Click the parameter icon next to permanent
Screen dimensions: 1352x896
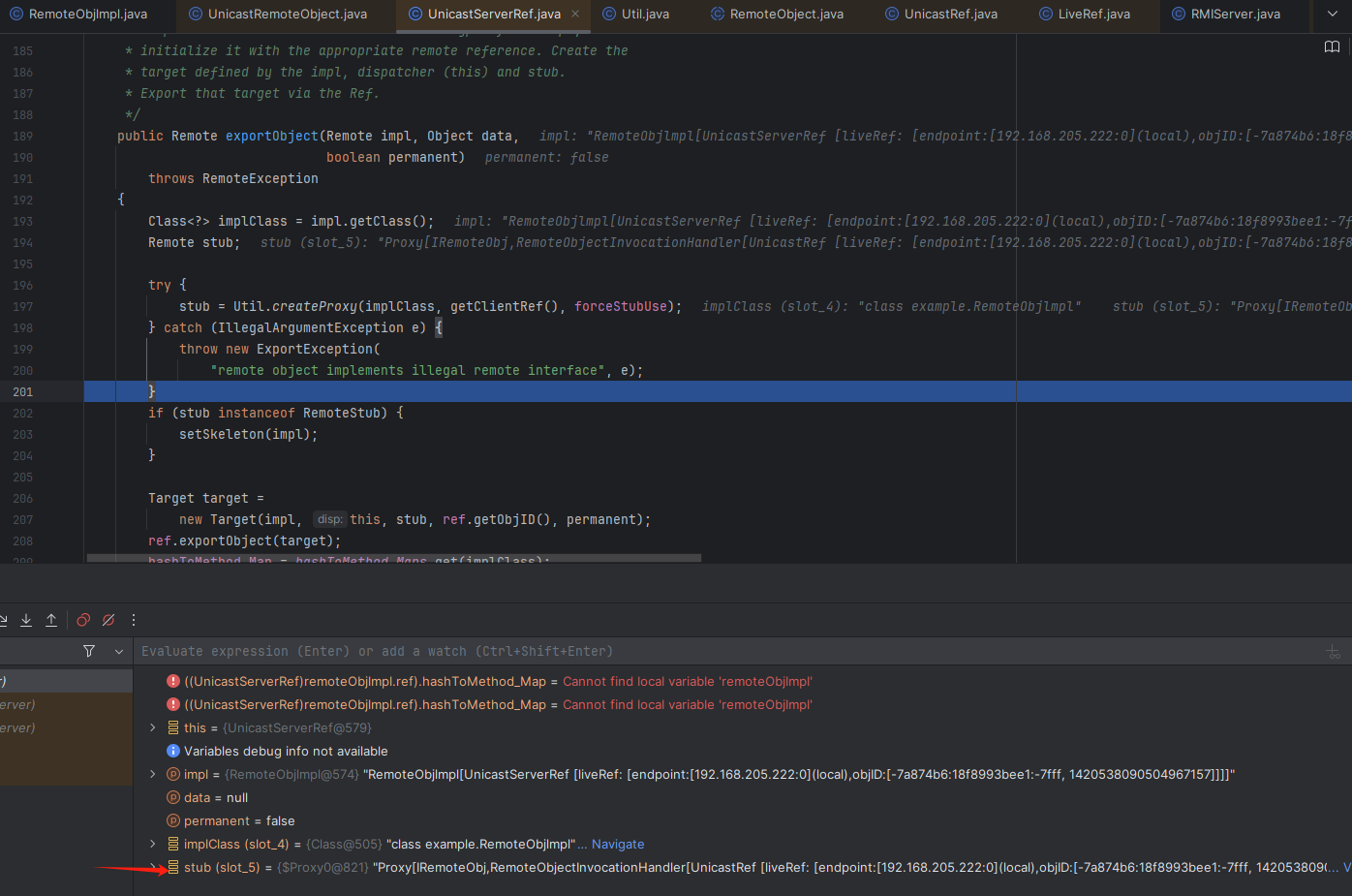173,820
